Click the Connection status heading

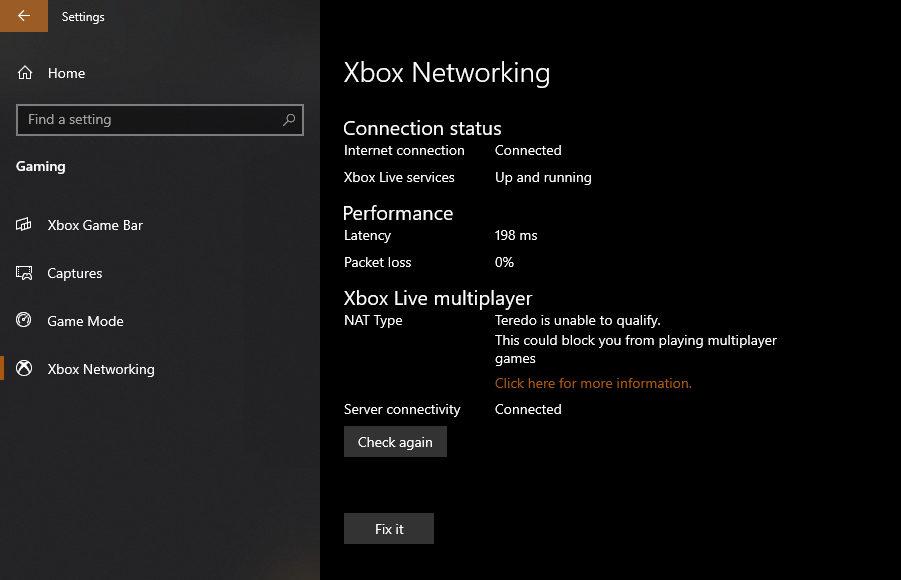422,128
